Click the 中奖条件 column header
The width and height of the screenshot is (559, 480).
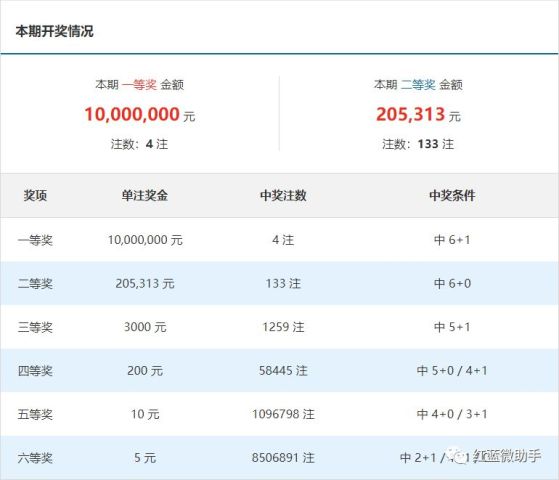[452, 195]
